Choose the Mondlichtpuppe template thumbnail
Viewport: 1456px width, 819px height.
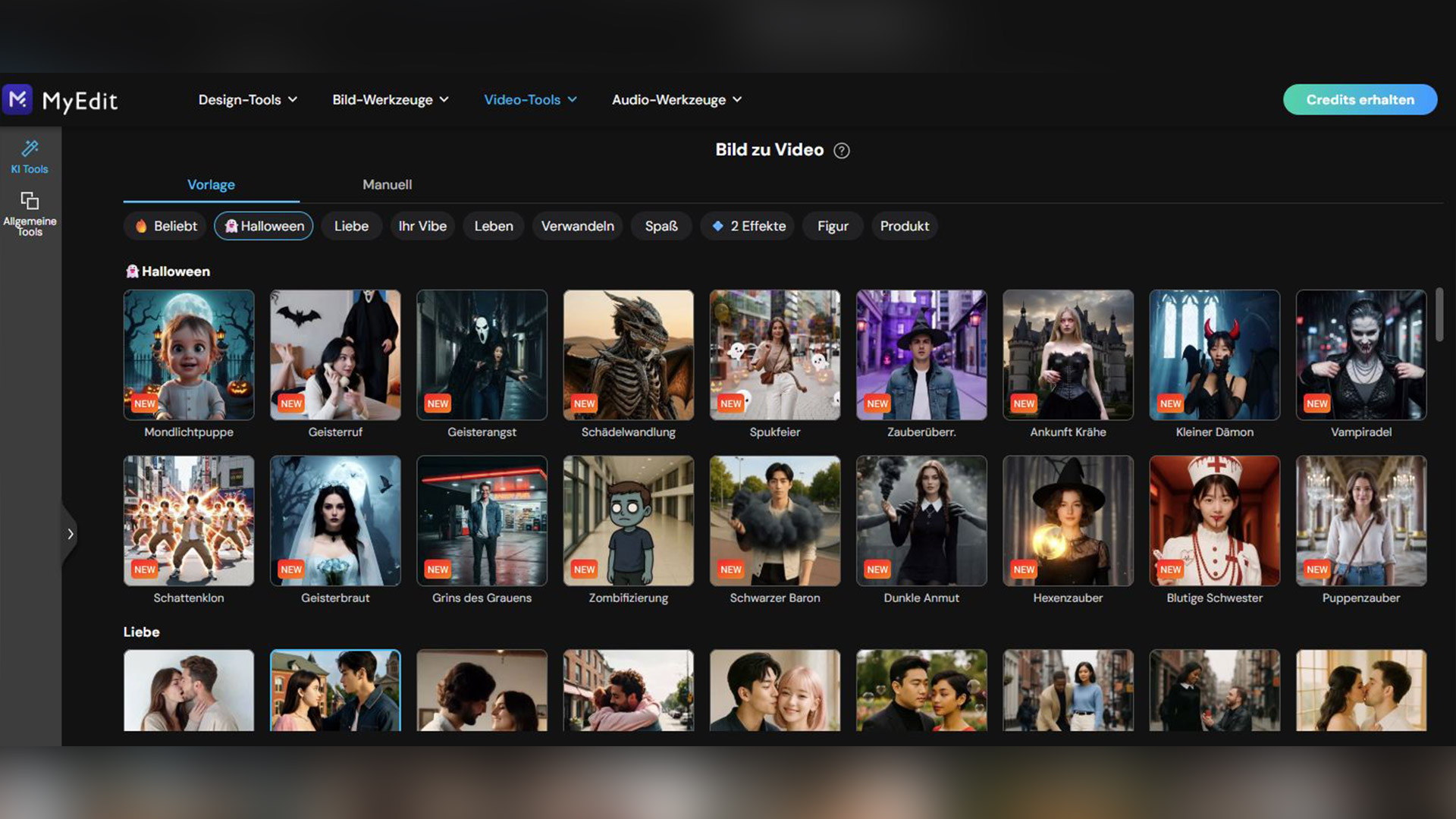tap(189, 355)
